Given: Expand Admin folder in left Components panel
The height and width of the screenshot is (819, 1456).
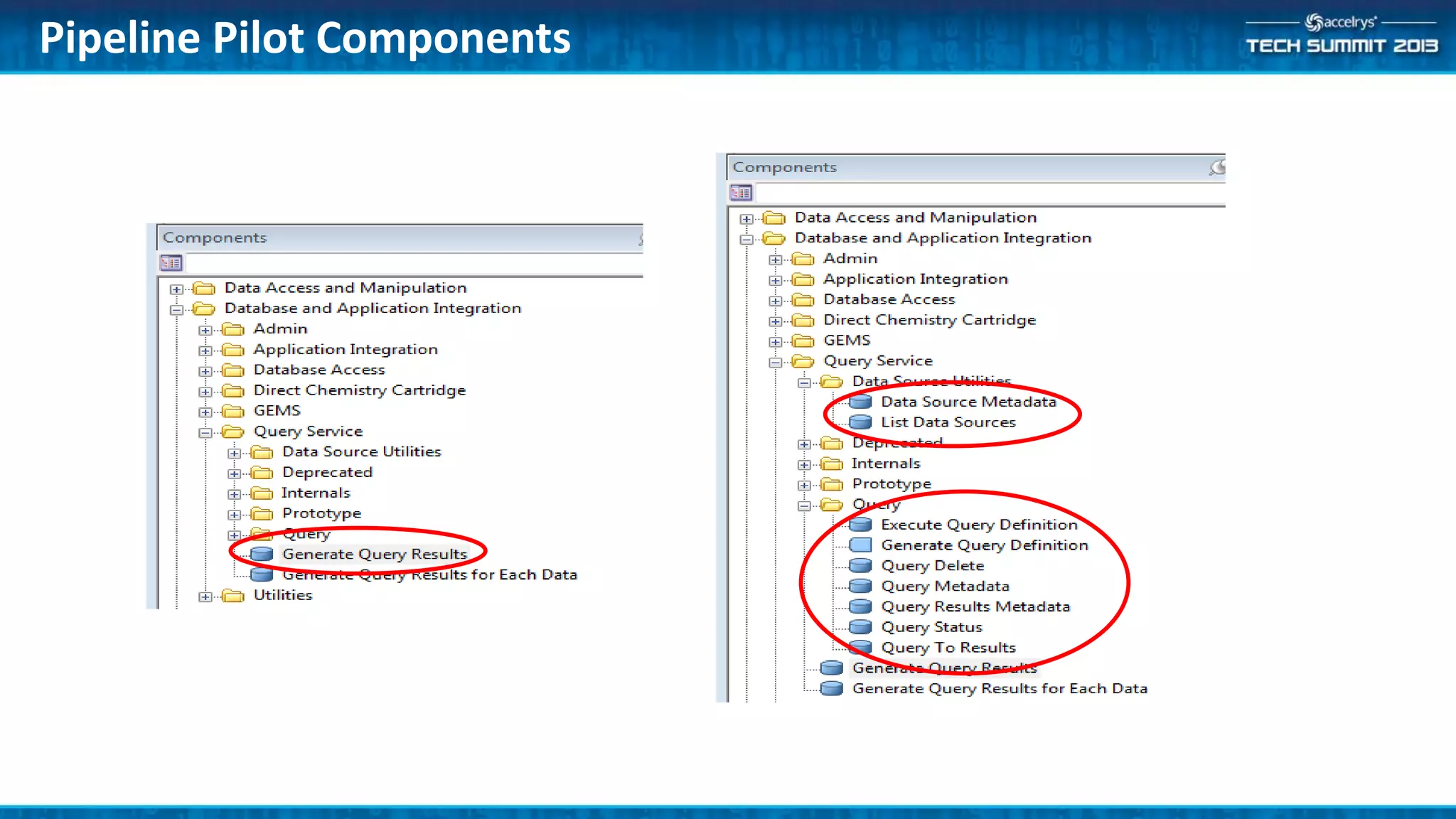Looking at the screenshot, I should coord(205,331).
